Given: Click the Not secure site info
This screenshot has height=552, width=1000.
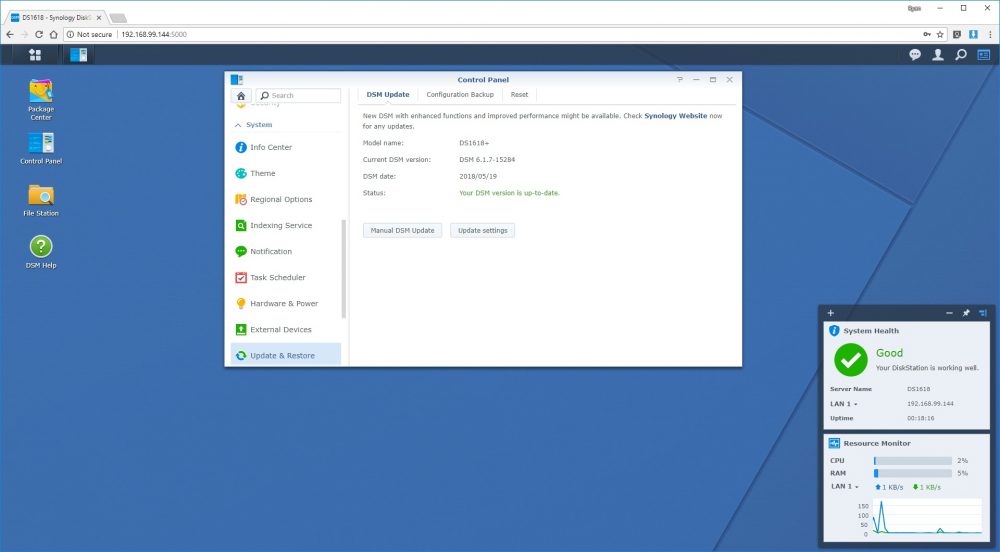Looking at the screenshot, I should [89, 34].
